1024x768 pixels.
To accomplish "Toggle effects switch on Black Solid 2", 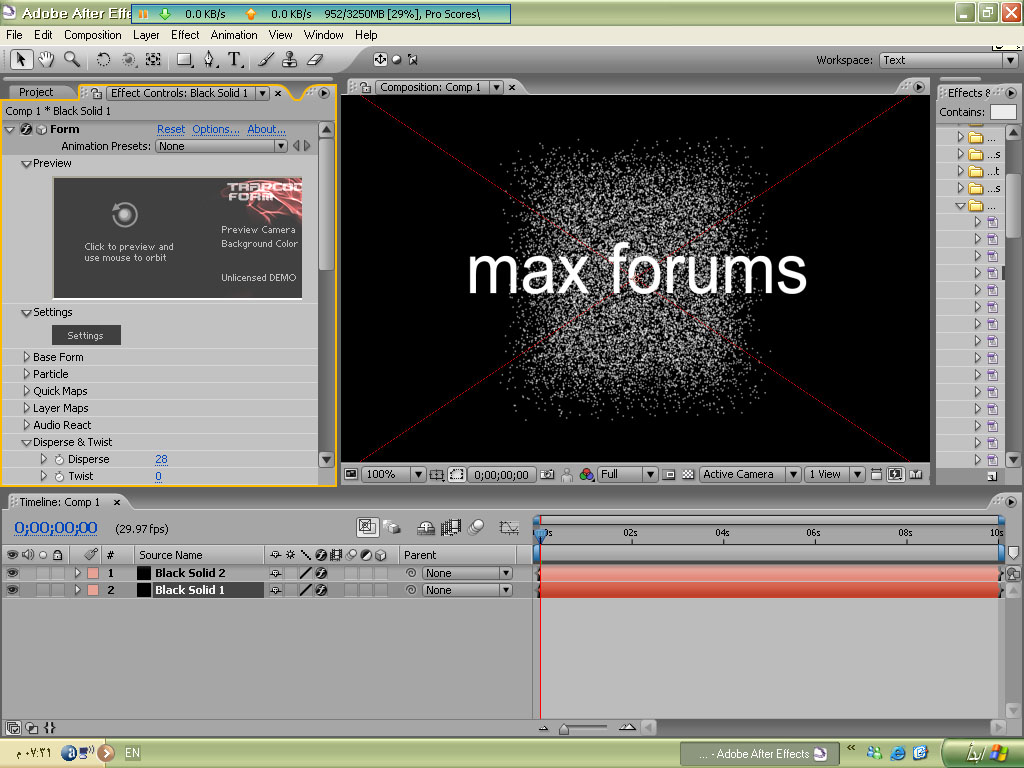I will pos(321,573).
